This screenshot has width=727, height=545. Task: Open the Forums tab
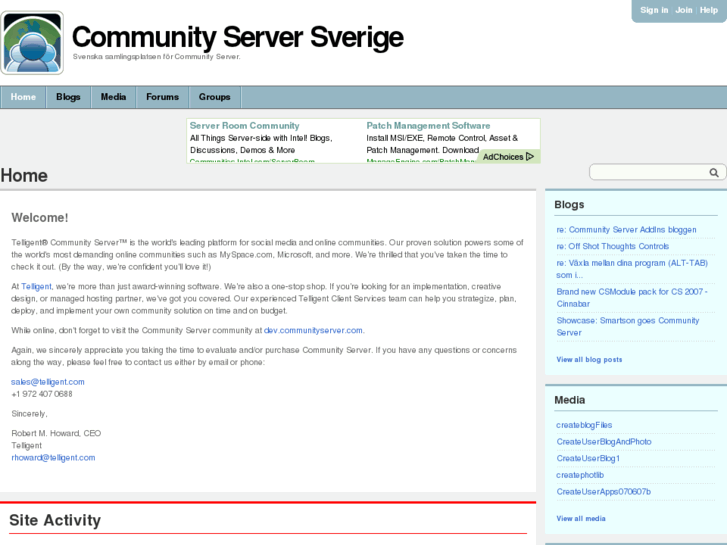(162, 97)
